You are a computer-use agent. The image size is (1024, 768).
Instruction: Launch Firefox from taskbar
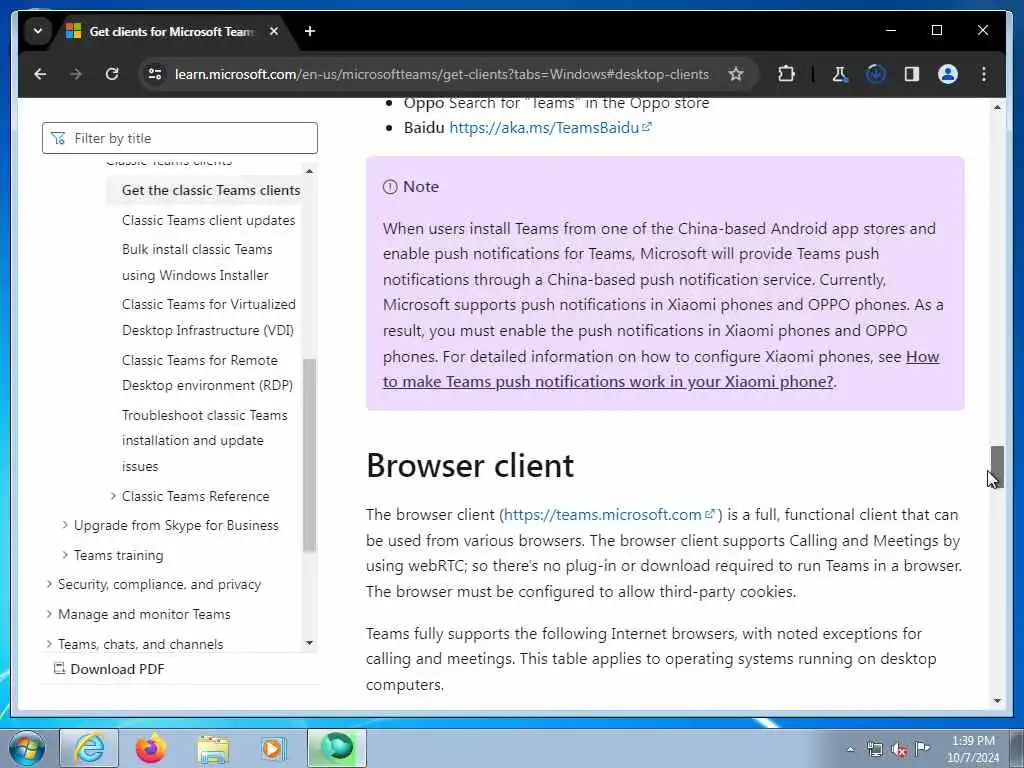pyautogui.click(x=150, y=748)
